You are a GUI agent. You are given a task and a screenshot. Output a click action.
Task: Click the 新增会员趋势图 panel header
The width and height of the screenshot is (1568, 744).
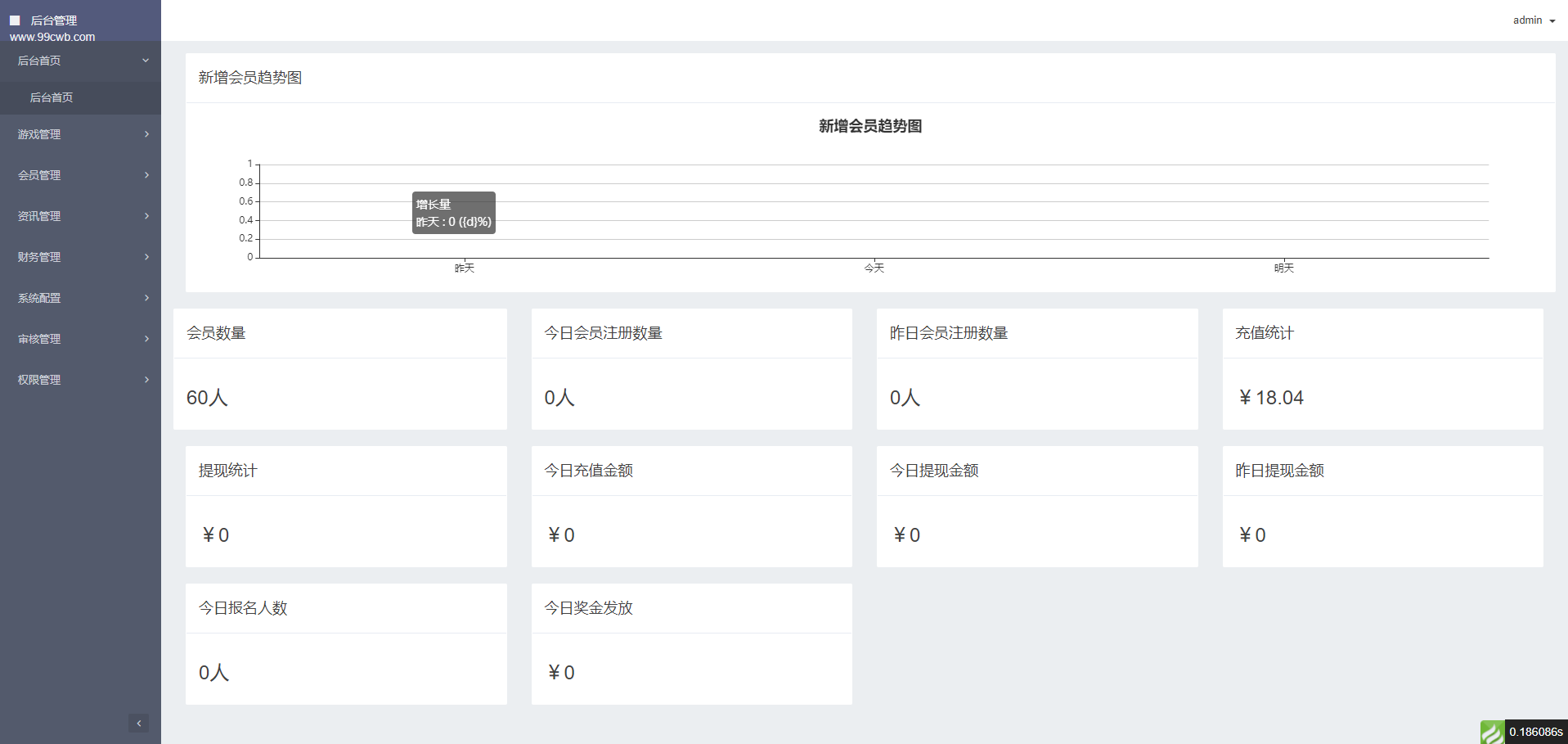(250, 78)
